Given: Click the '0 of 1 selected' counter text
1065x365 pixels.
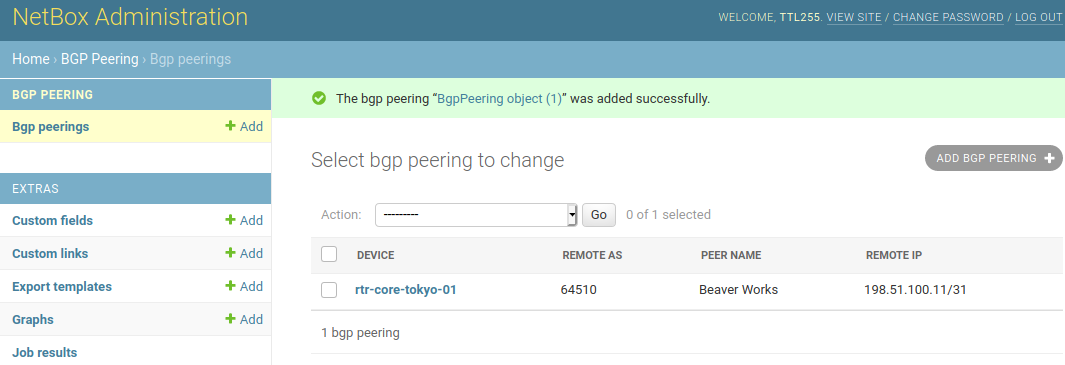Looking at the screenshot, I should (668, 215).
